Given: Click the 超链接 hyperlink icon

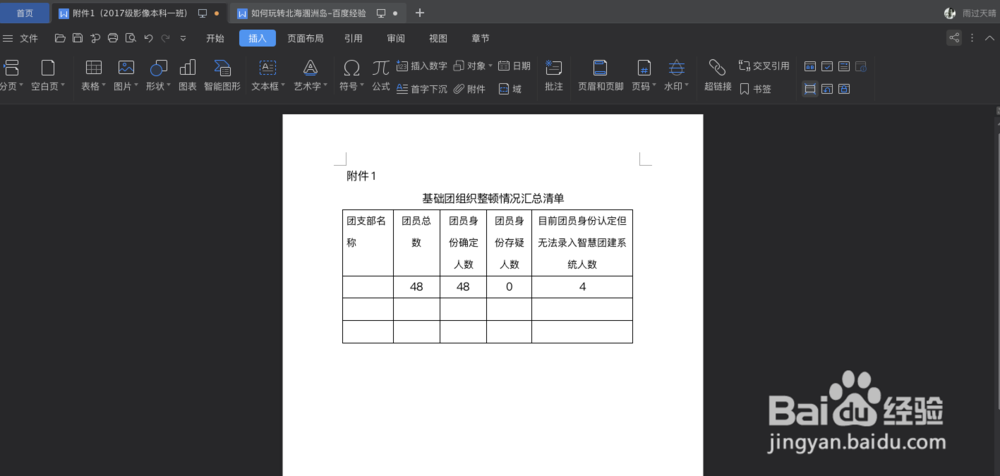Looking at the screenshot, I should click(x=717, y=76).
